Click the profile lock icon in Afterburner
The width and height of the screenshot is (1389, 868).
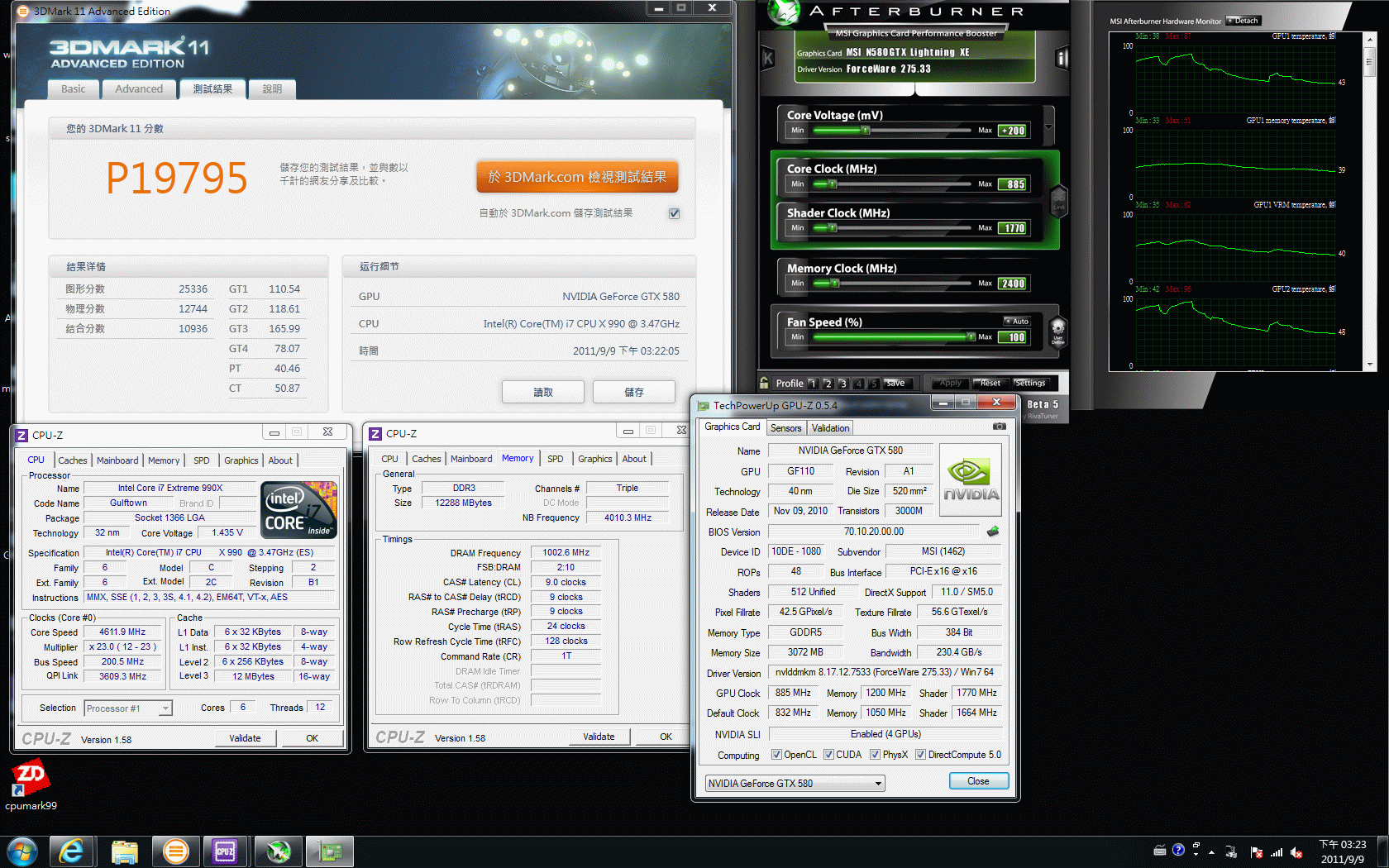(x=764, y=383)
